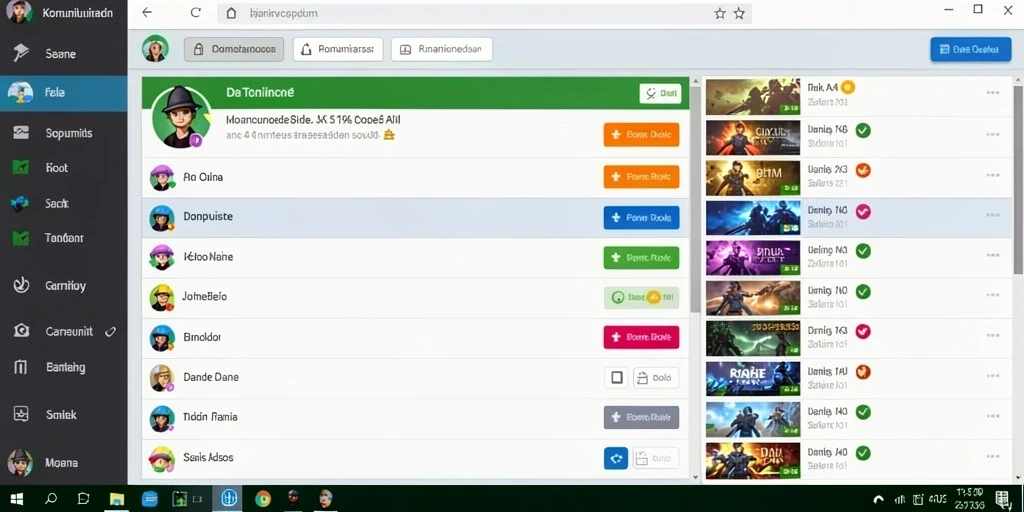Image resolution: width=1024 pixels, height=512 pixels.
Task: Switch to the Domatanocos tab
Action: pos(234,49)
